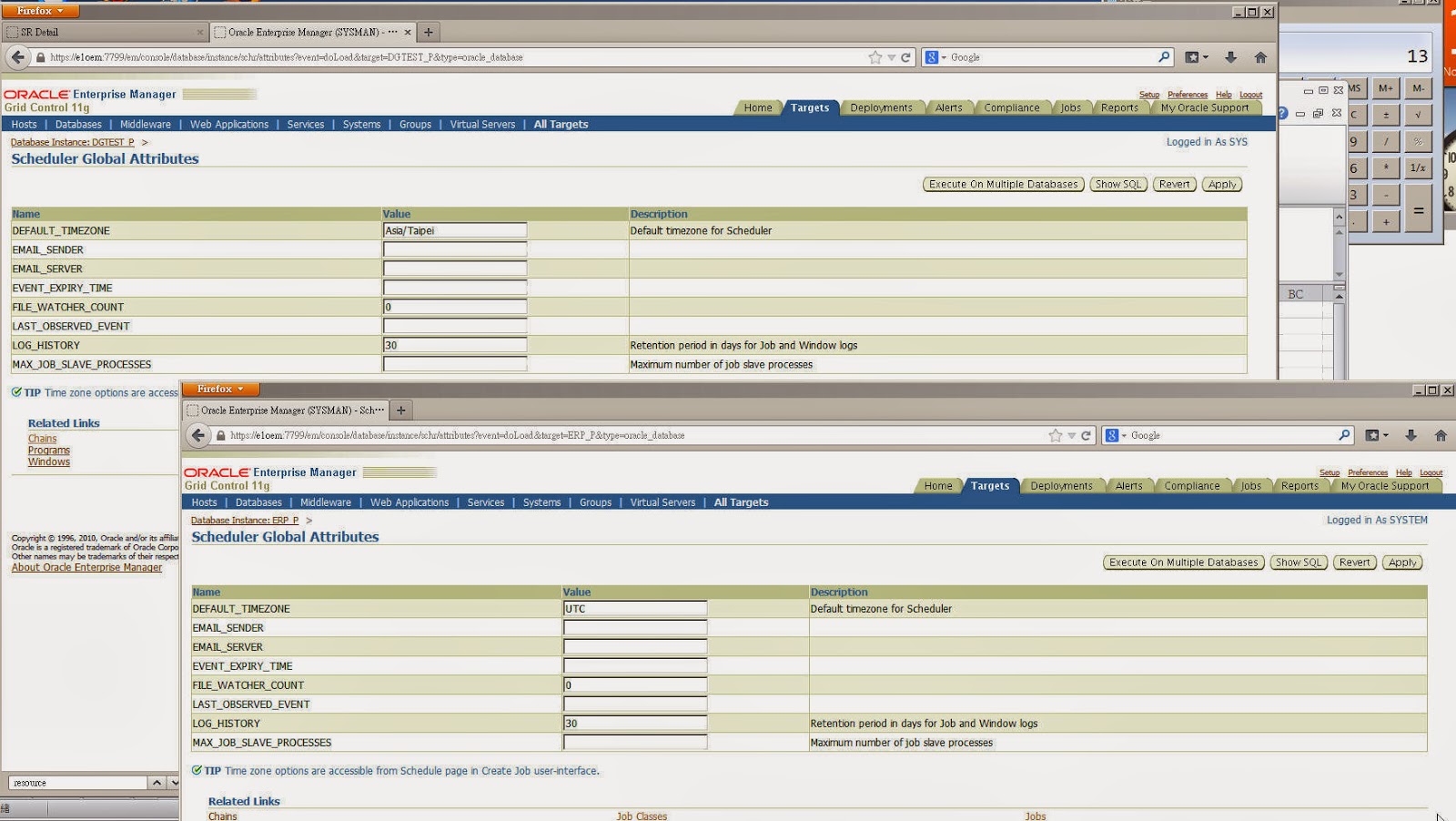Select the Reports tab in the ERP_P window
This screenshot has width=1456, height=821.
[x=1299, y=486]
